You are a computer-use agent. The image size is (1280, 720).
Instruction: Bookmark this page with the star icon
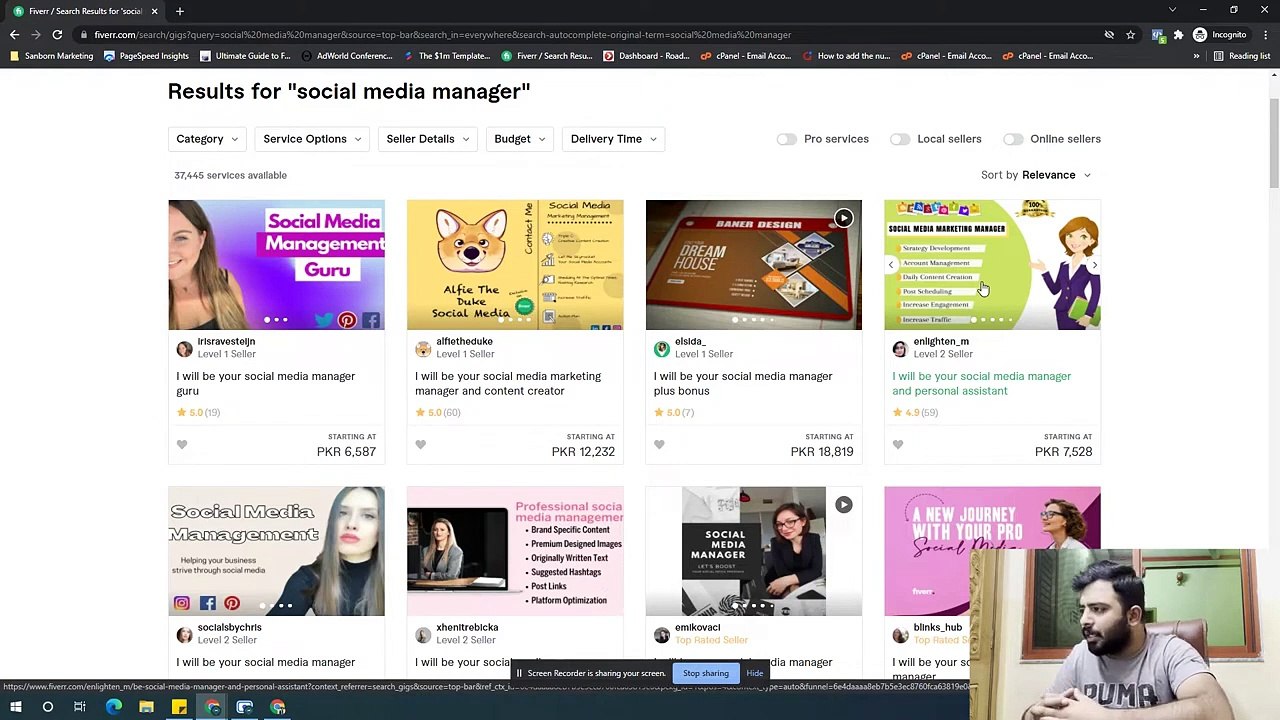pos(1130,35)
